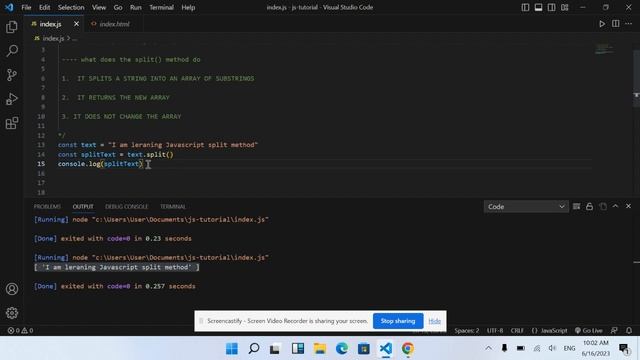Place cursor on line 13 const text
640x360 pixels.
(158, 145)
